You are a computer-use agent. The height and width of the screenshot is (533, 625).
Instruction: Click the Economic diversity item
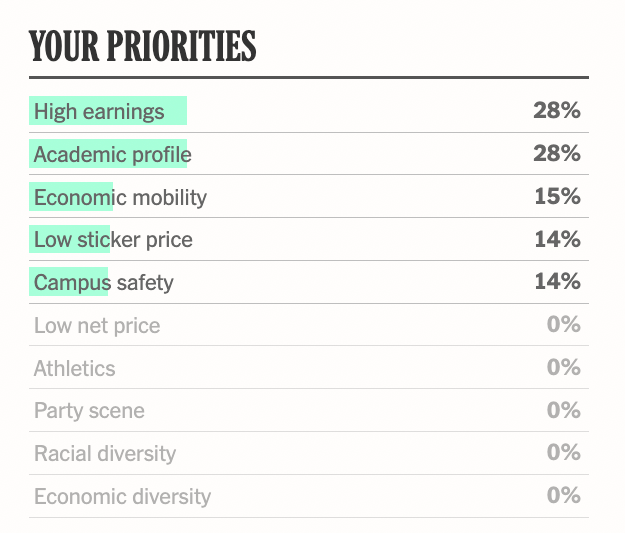309,496
